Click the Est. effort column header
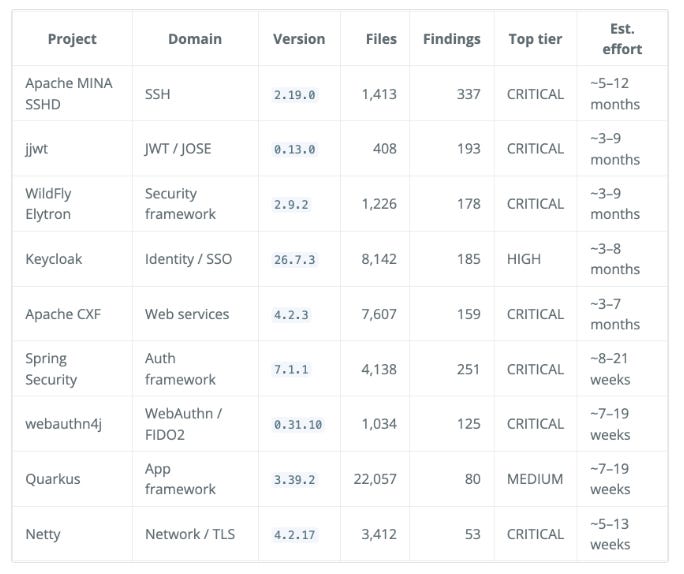This screenshot has width=684, height=574. point(622,39)
